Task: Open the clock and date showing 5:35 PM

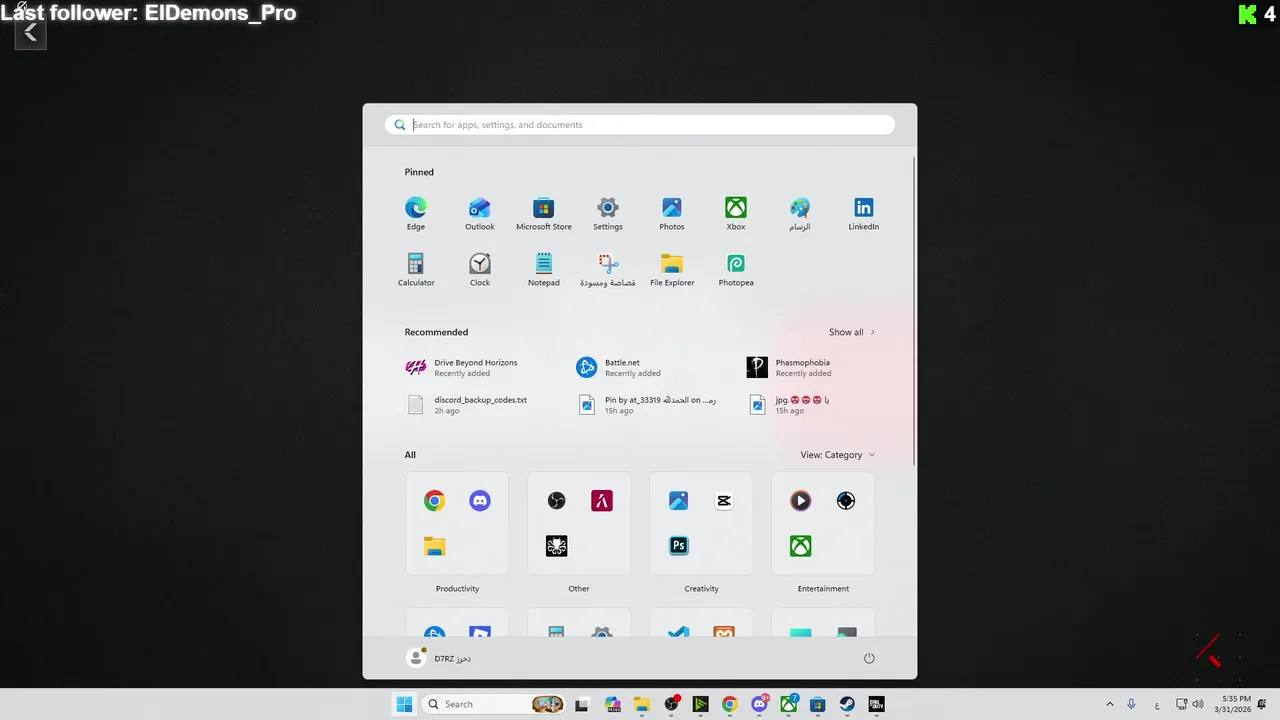Action: 1233,704
